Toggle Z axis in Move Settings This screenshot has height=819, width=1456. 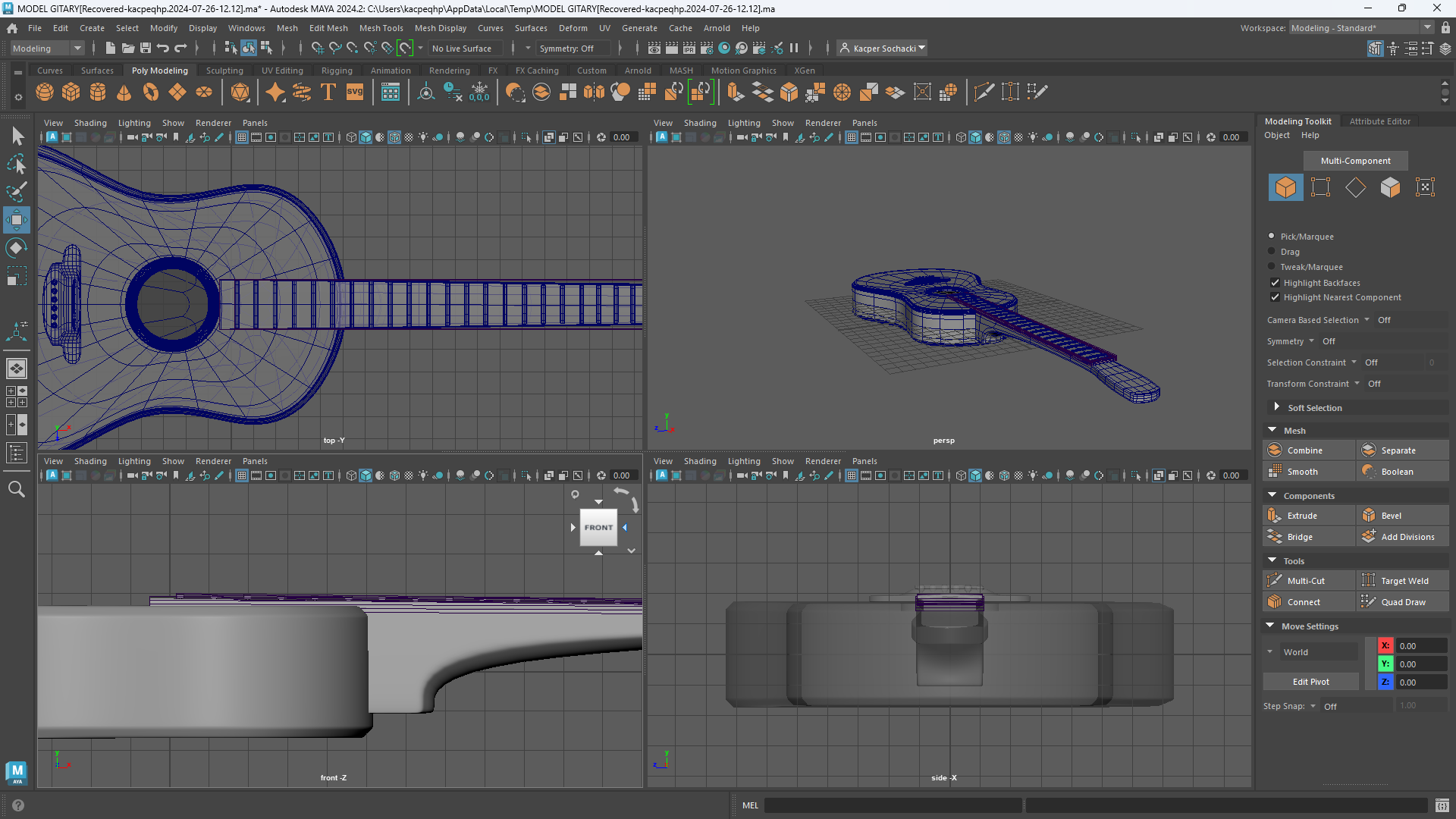coord(1385,682)
